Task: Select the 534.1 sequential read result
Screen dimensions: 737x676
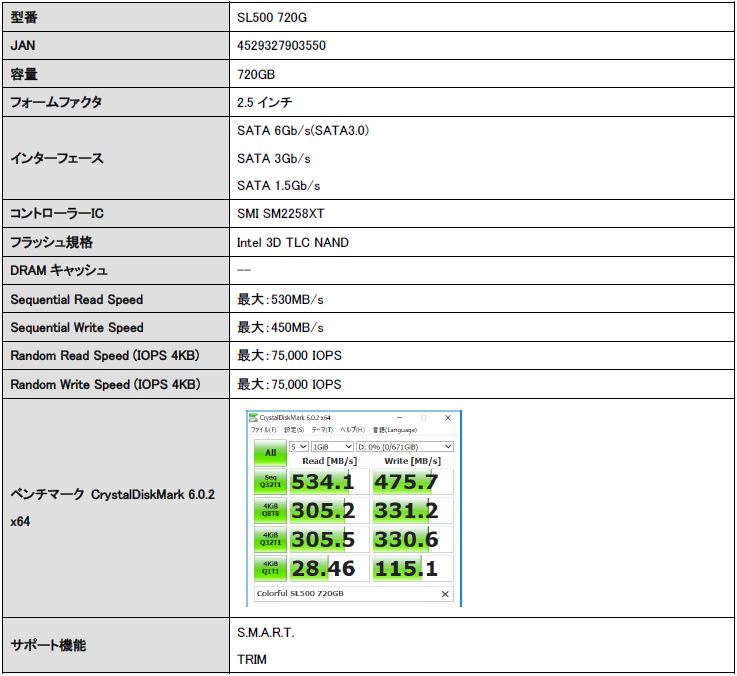Action: 329,482
